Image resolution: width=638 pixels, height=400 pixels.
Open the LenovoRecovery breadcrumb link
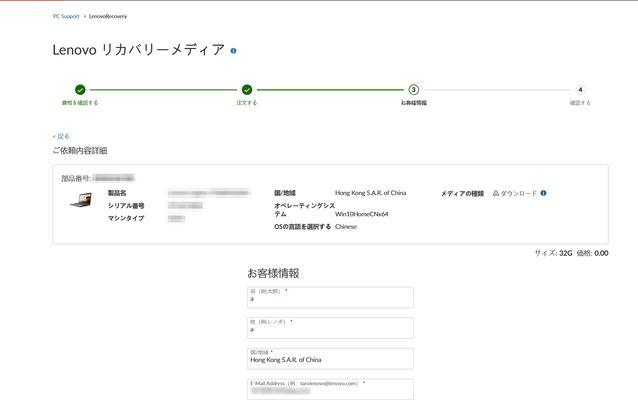108,16
